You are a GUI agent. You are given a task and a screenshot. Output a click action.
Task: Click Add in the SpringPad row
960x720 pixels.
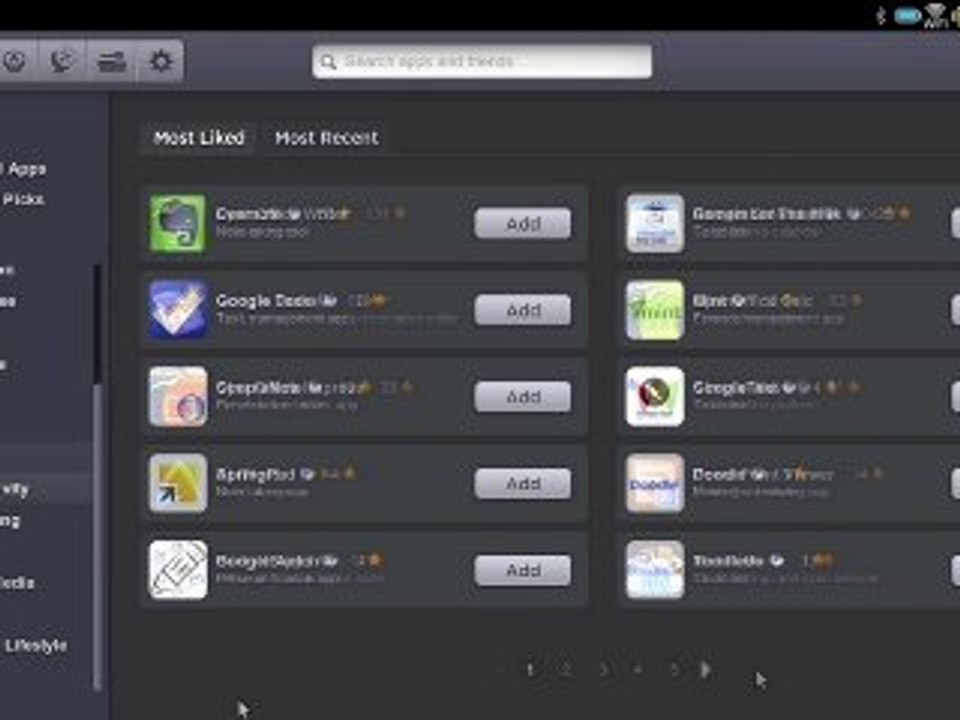pos(523,484)
